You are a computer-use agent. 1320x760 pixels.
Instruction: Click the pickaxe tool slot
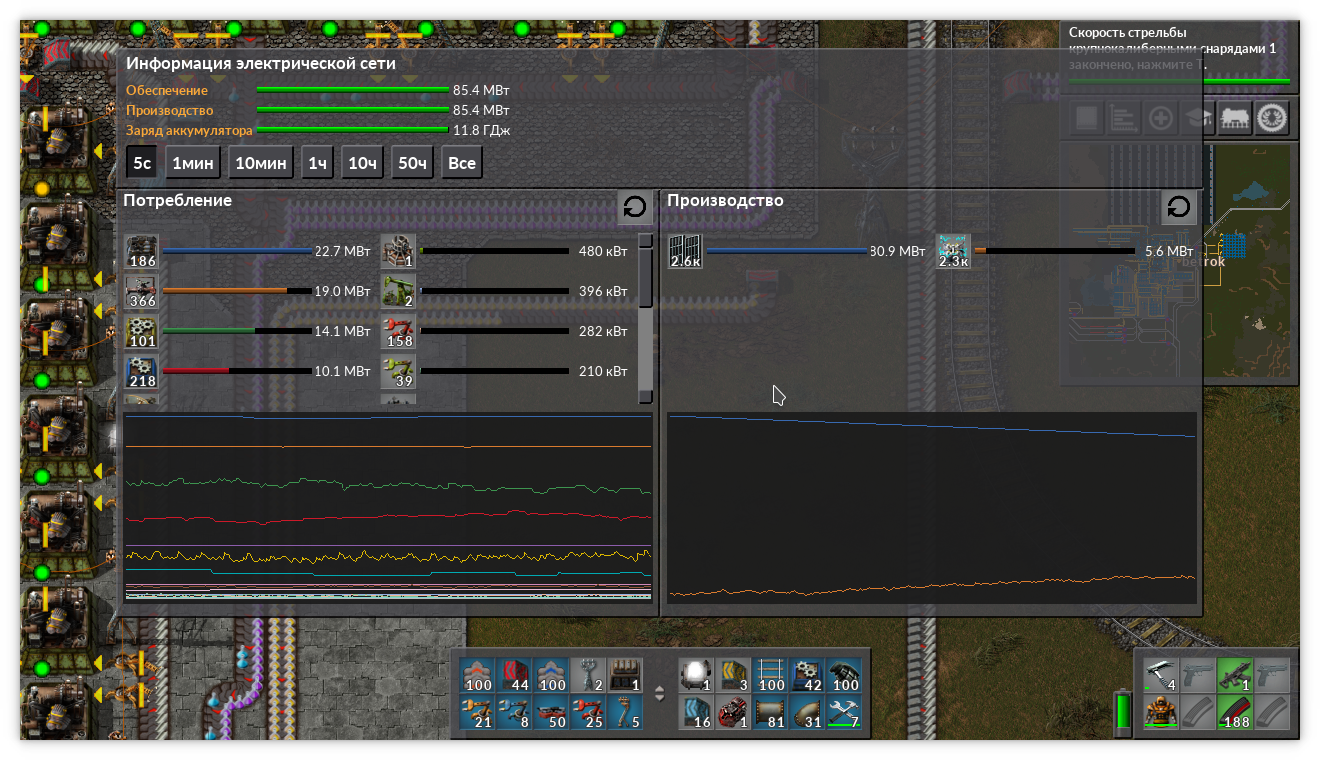[x=1160, y=675]
